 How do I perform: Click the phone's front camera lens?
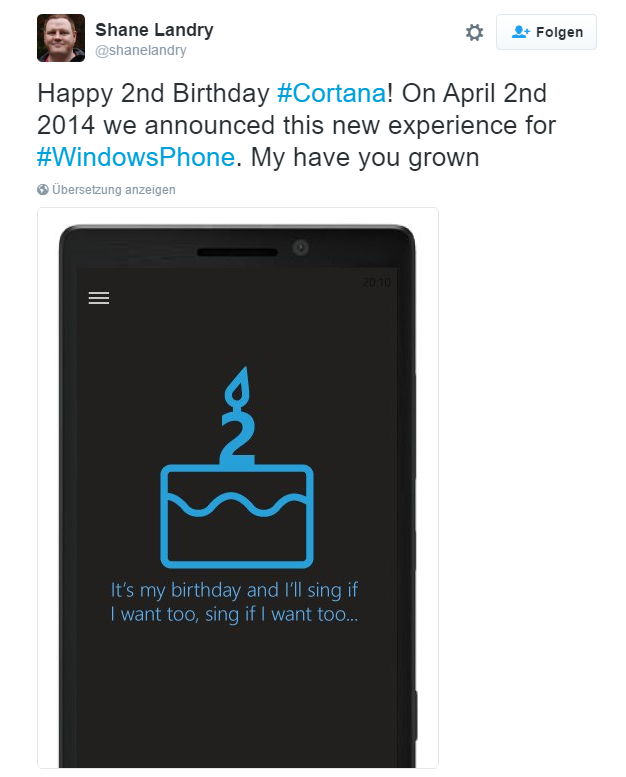pos(300,247)
